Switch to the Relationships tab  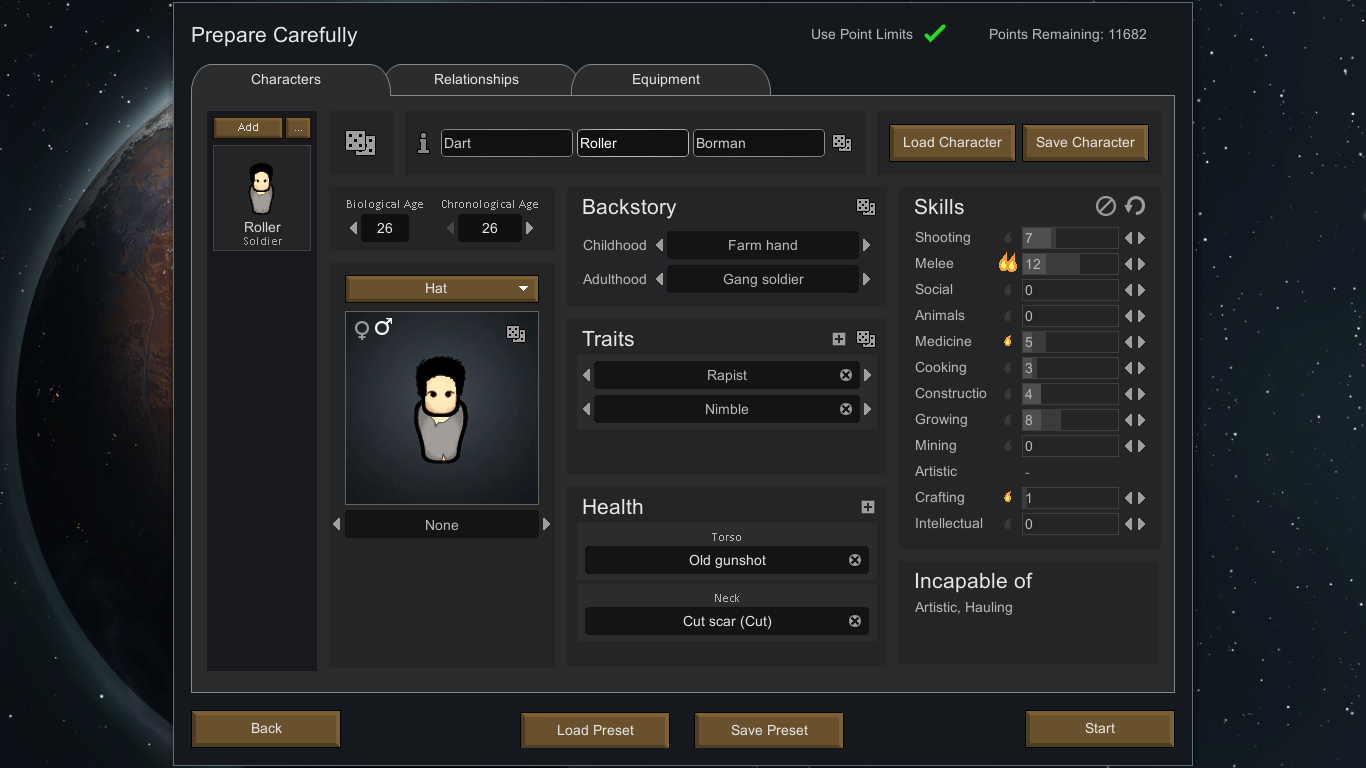[476, 79]
